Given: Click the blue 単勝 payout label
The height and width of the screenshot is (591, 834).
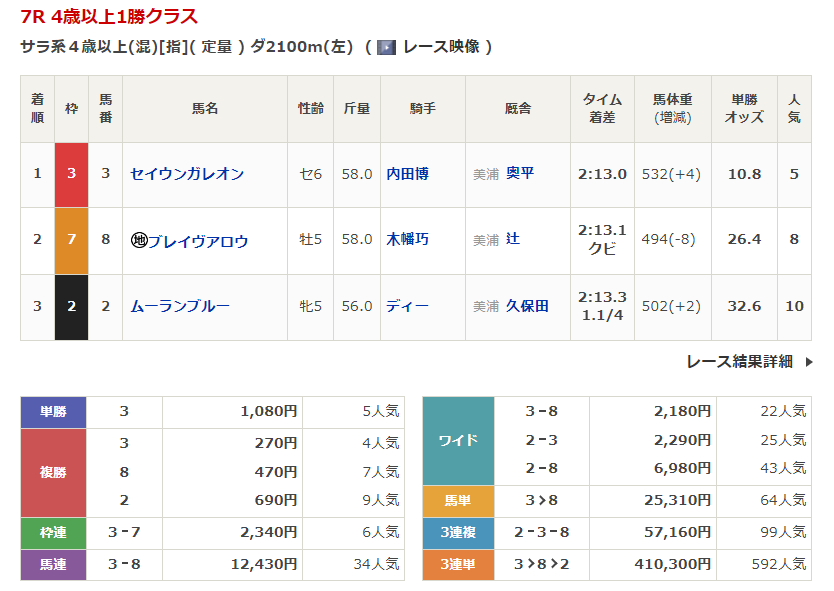Looking at the screenshot, I should tap(54, 412).
